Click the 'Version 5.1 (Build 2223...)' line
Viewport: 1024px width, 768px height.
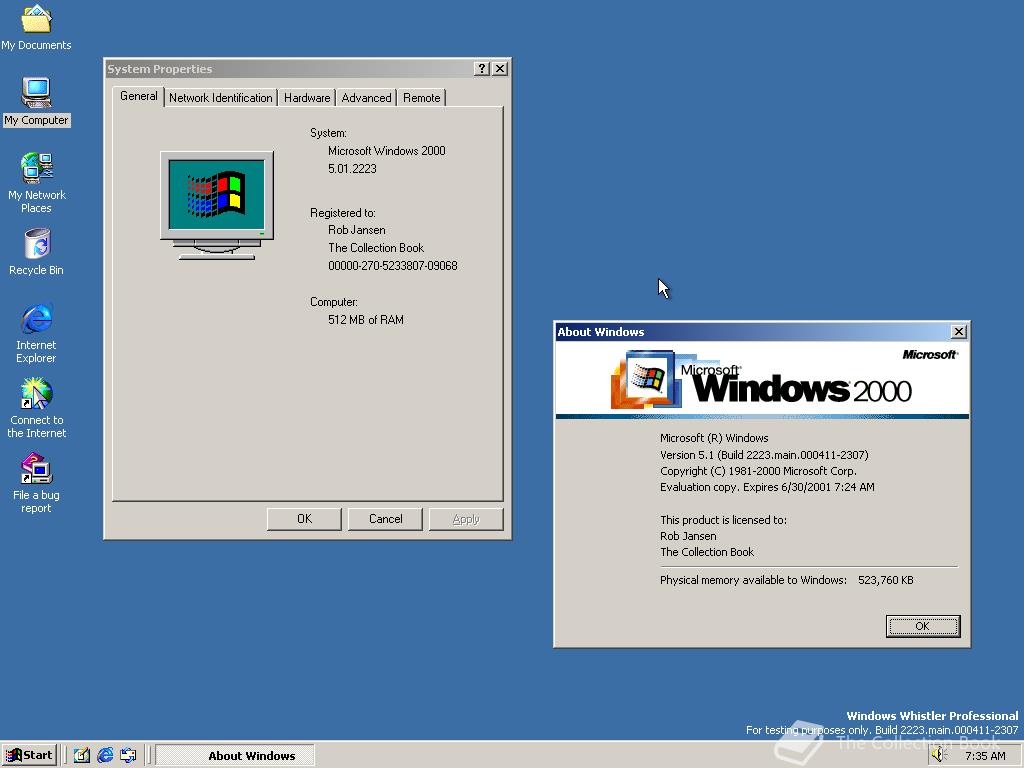pyautogui.click(x=764, y=455)
